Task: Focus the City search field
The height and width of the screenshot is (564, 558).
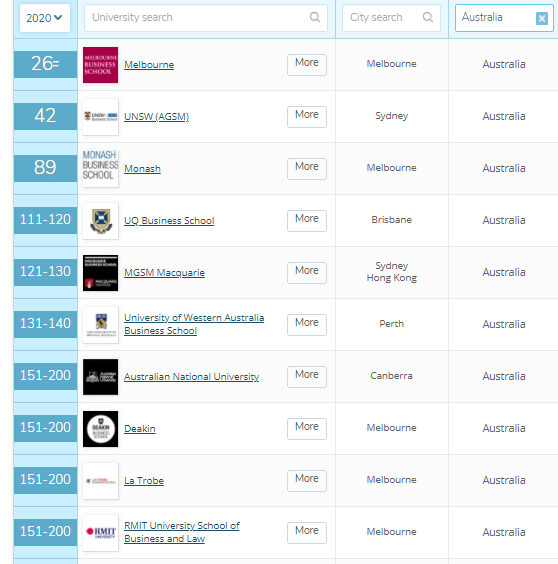Action: click(x=391, y=18)
